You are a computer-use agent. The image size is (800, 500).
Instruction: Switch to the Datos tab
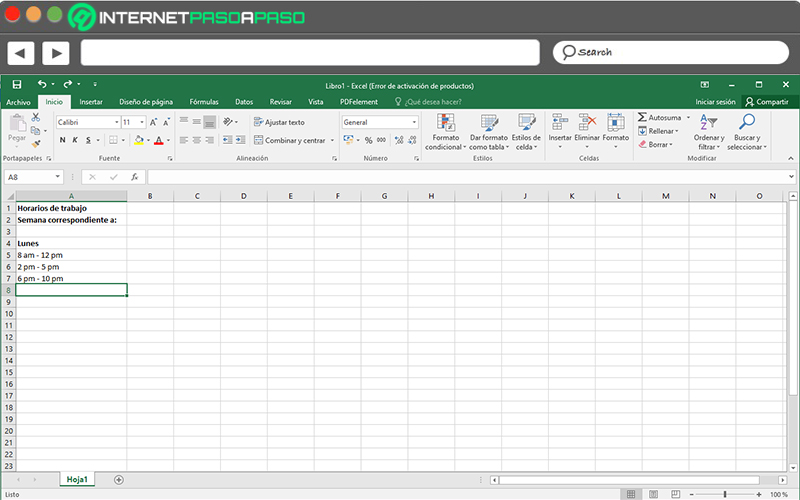tap(244, 102)
